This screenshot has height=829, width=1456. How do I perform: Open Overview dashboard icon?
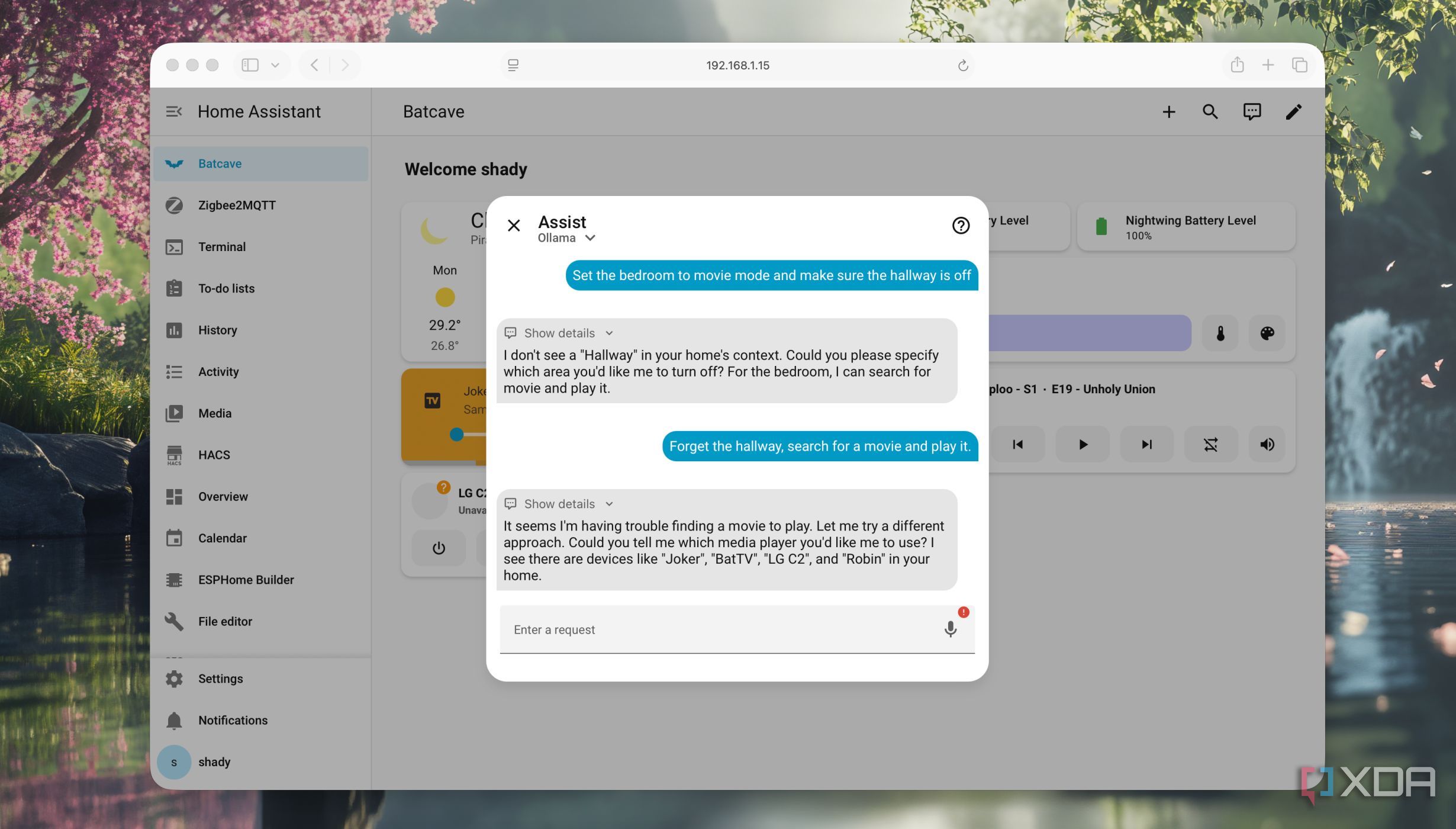pos(174,496)
